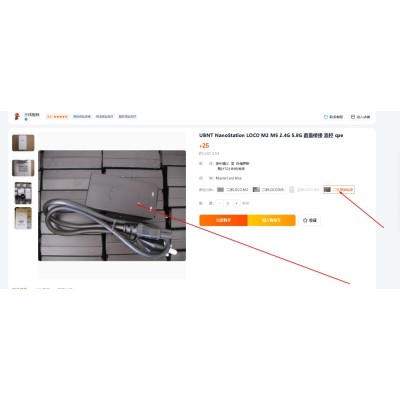Select the third product thumbnail

coord(23,193)
